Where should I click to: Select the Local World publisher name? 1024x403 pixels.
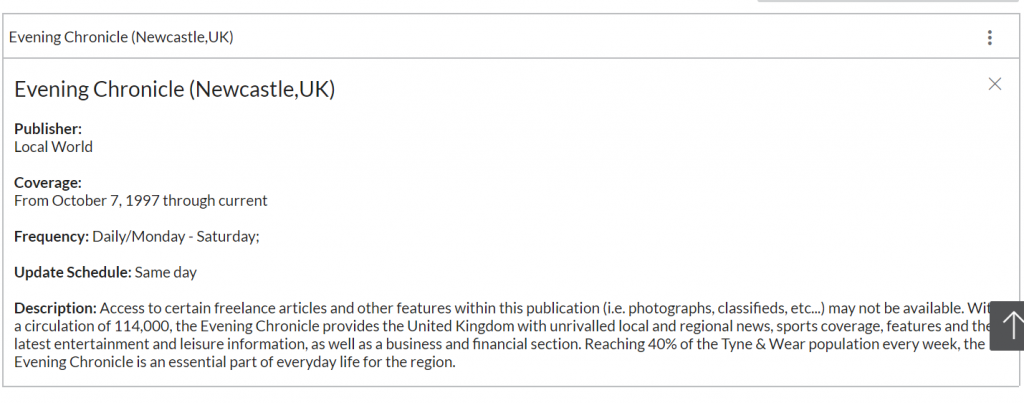click(53, 147)
